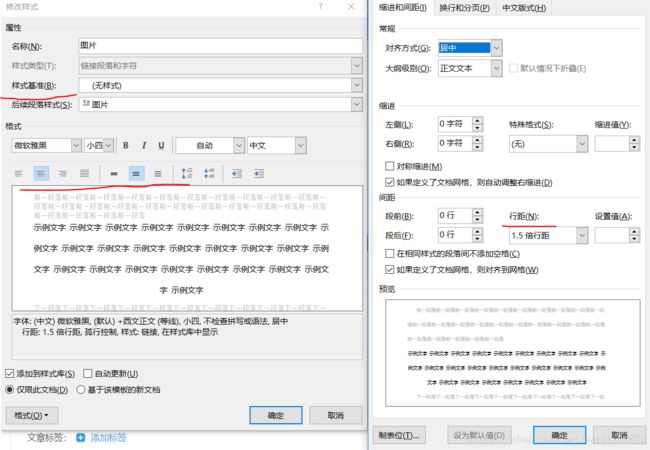The height and width of the screenshot is (450, 650).
Task: Open 对齐方式 dropdown showing 居中
Action: (x=496, y=48)
